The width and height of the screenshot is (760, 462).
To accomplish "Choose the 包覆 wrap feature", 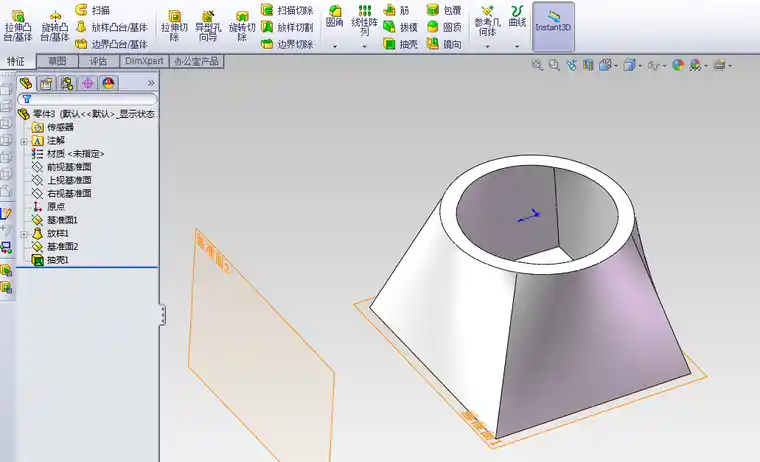I will [444, 10].
